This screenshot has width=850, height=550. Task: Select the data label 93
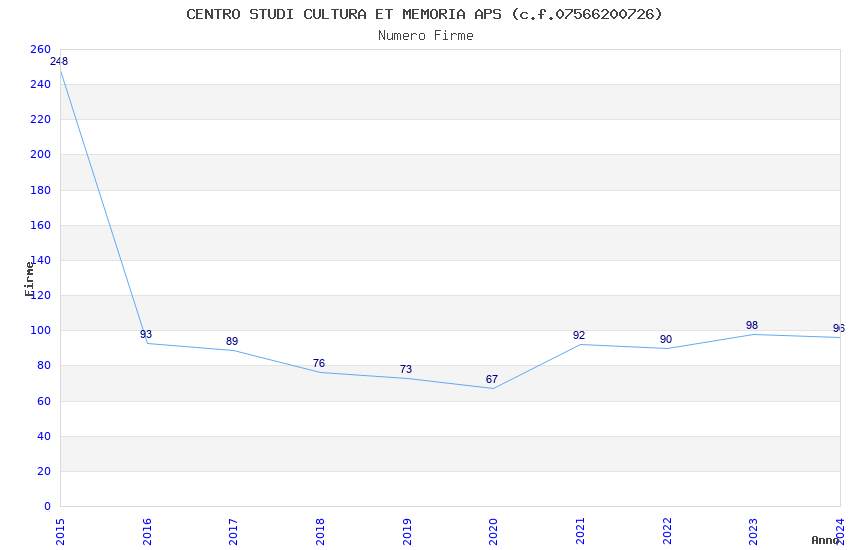coord(146,334)
